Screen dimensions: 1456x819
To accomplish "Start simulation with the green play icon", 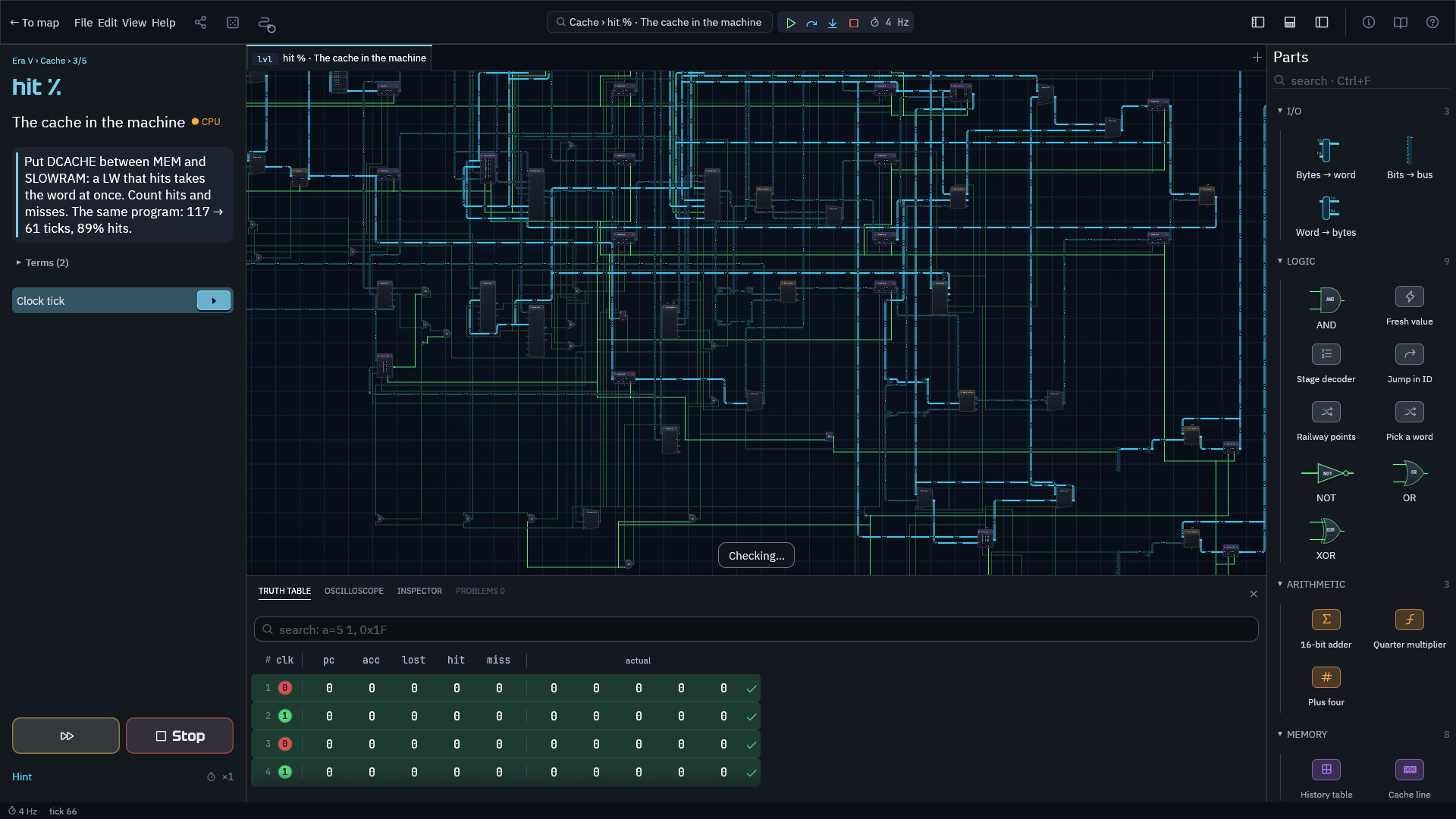I will [790, 23].
